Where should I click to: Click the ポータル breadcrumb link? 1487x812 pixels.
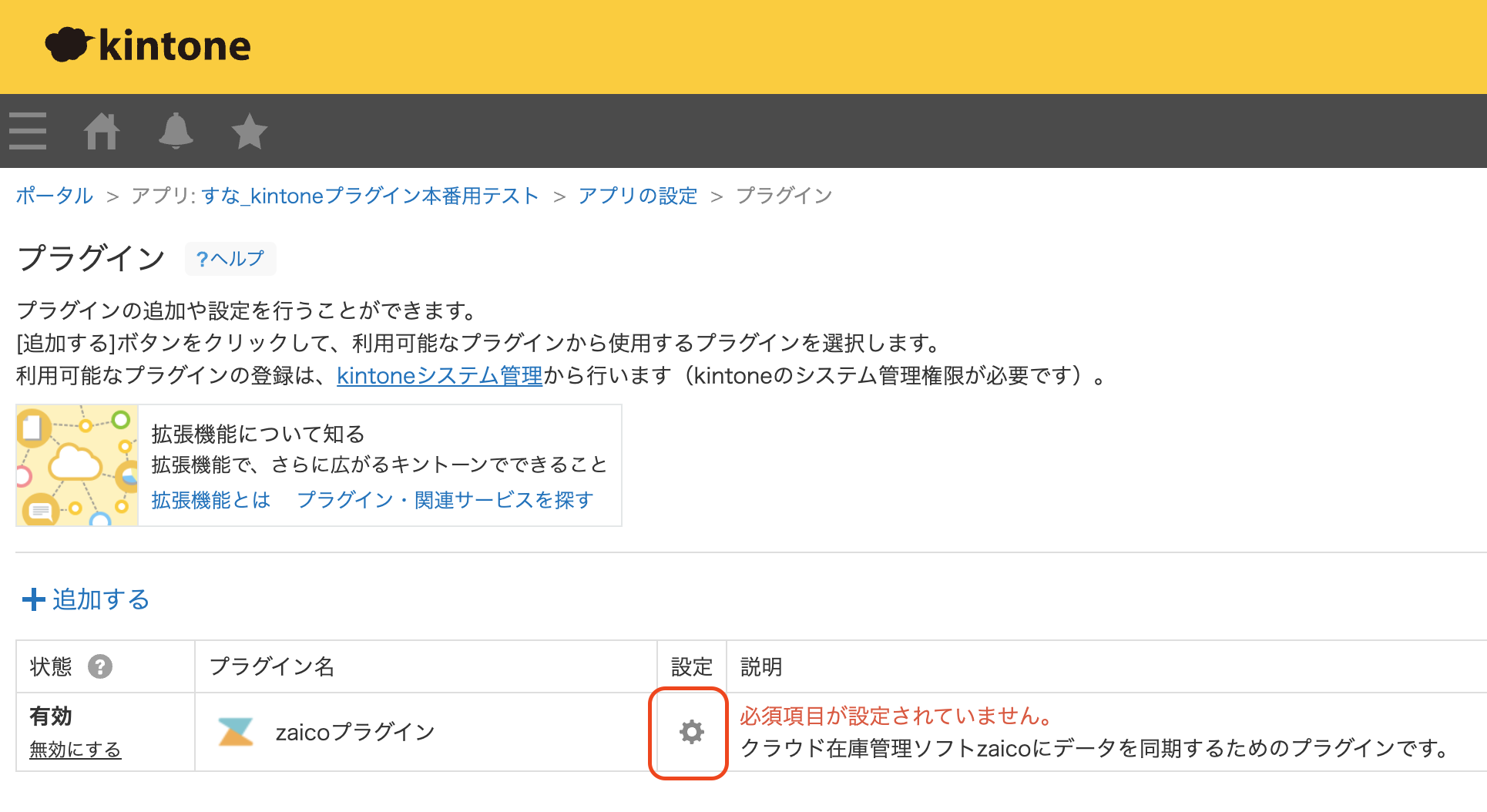point(55,196)
